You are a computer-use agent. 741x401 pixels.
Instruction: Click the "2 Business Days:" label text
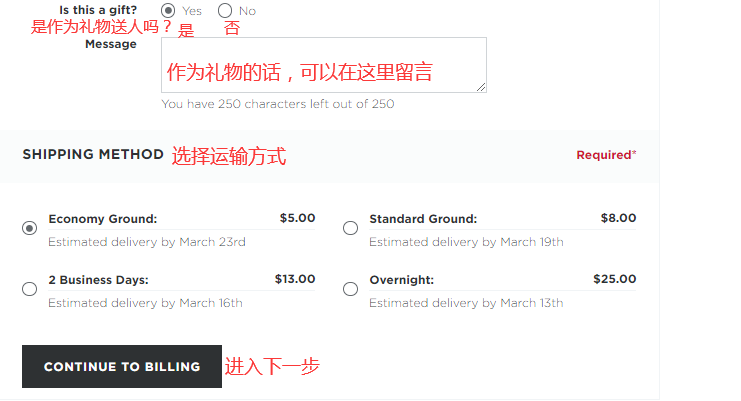click(x=98, y=280)
